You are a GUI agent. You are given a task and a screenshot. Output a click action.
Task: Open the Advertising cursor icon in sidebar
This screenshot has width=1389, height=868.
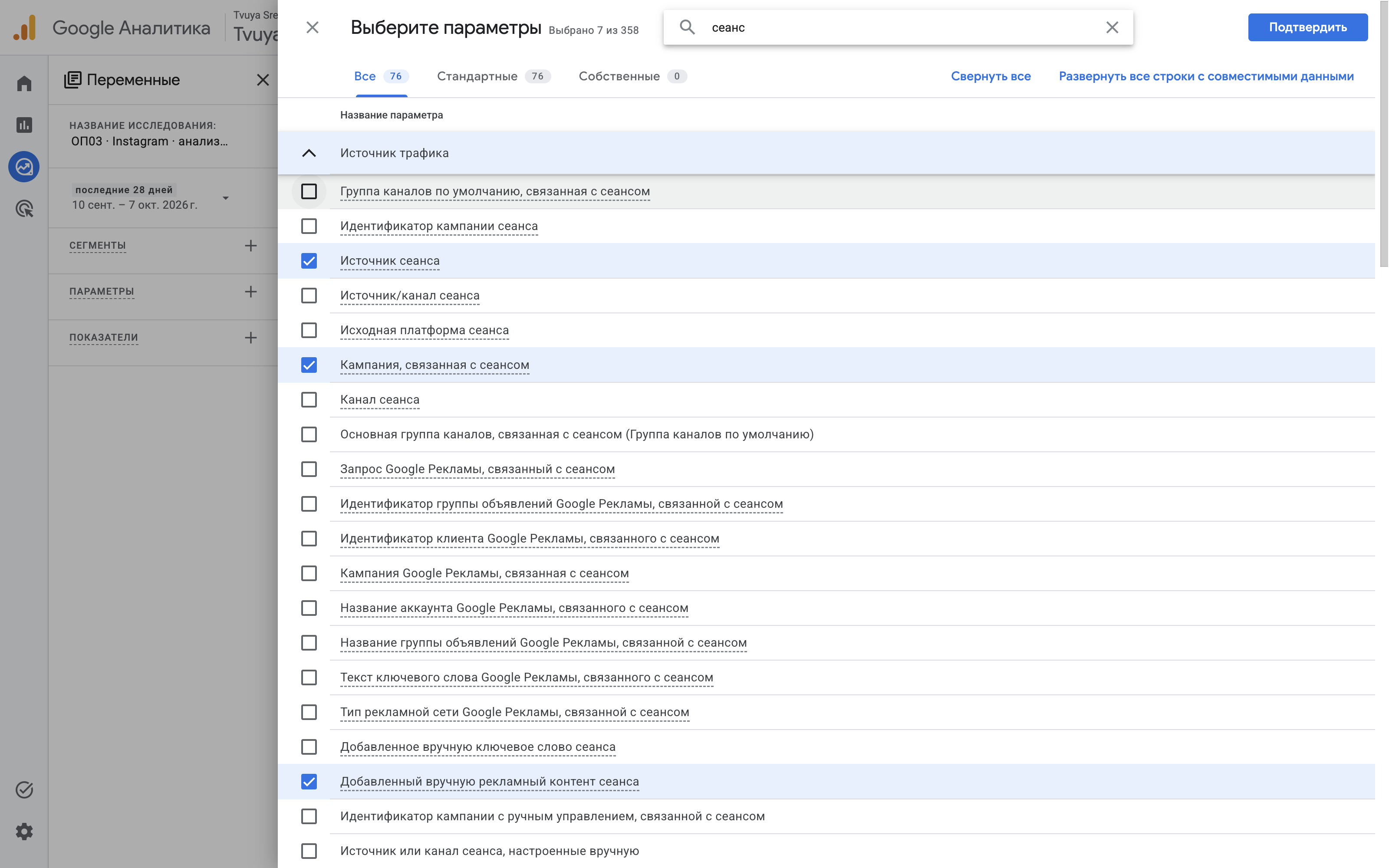[24, 208]
